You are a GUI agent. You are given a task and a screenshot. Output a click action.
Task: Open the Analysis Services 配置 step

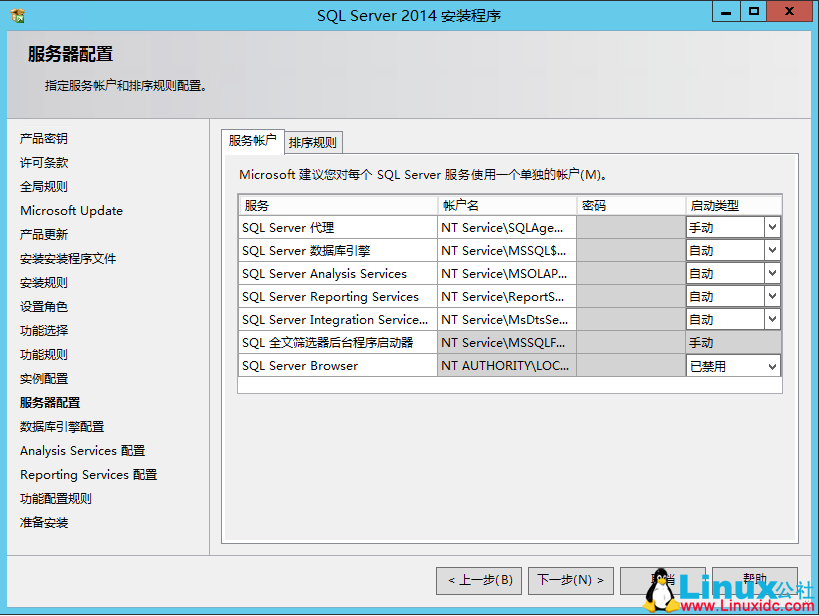click(81, 450)
